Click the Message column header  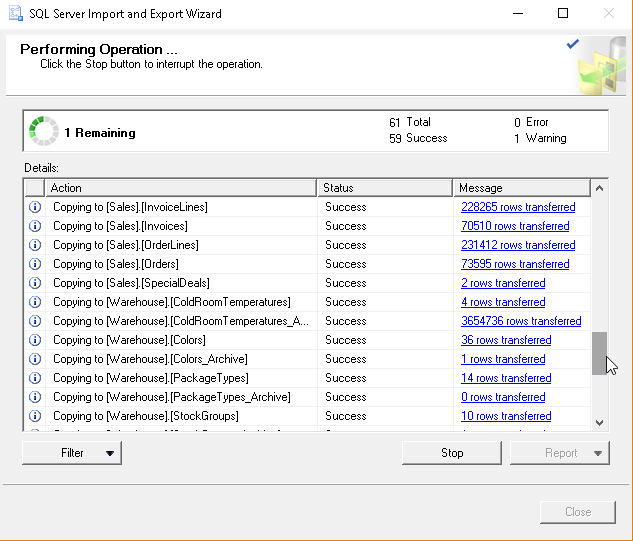click(520, 188)
